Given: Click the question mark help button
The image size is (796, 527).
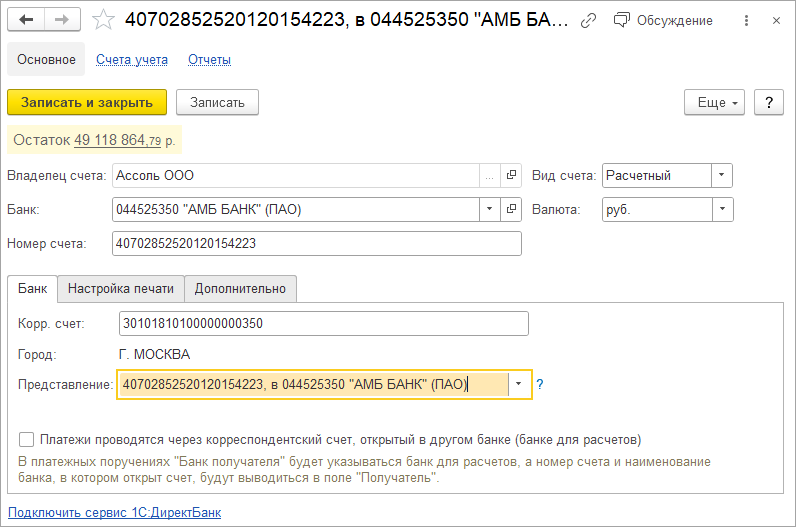Looking at the screenshot, I should (x=768, y=102).
